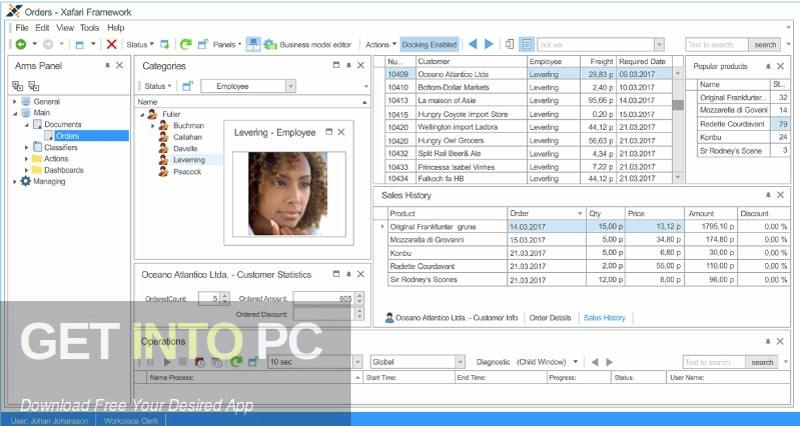800x426 pixels.
Task: Open the File menu
Action: point(22,28)
